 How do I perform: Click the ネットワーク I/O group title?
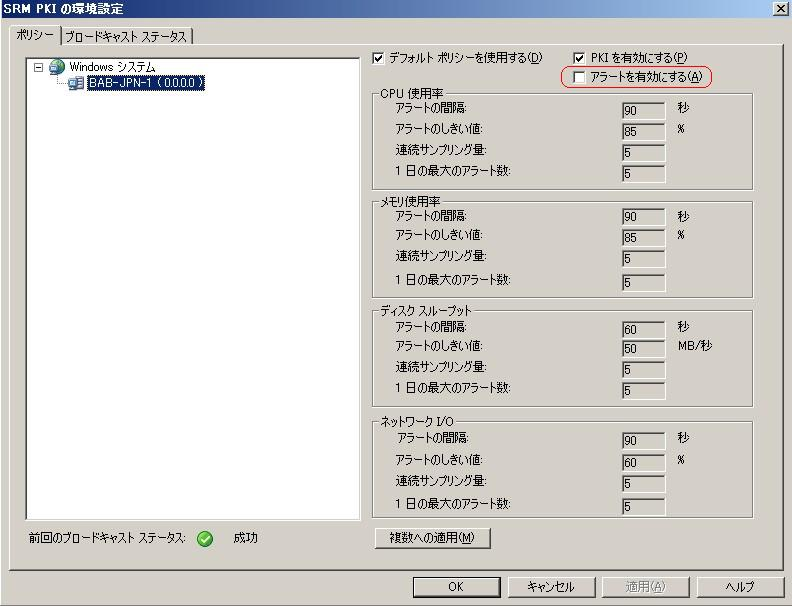click(417, 422)
